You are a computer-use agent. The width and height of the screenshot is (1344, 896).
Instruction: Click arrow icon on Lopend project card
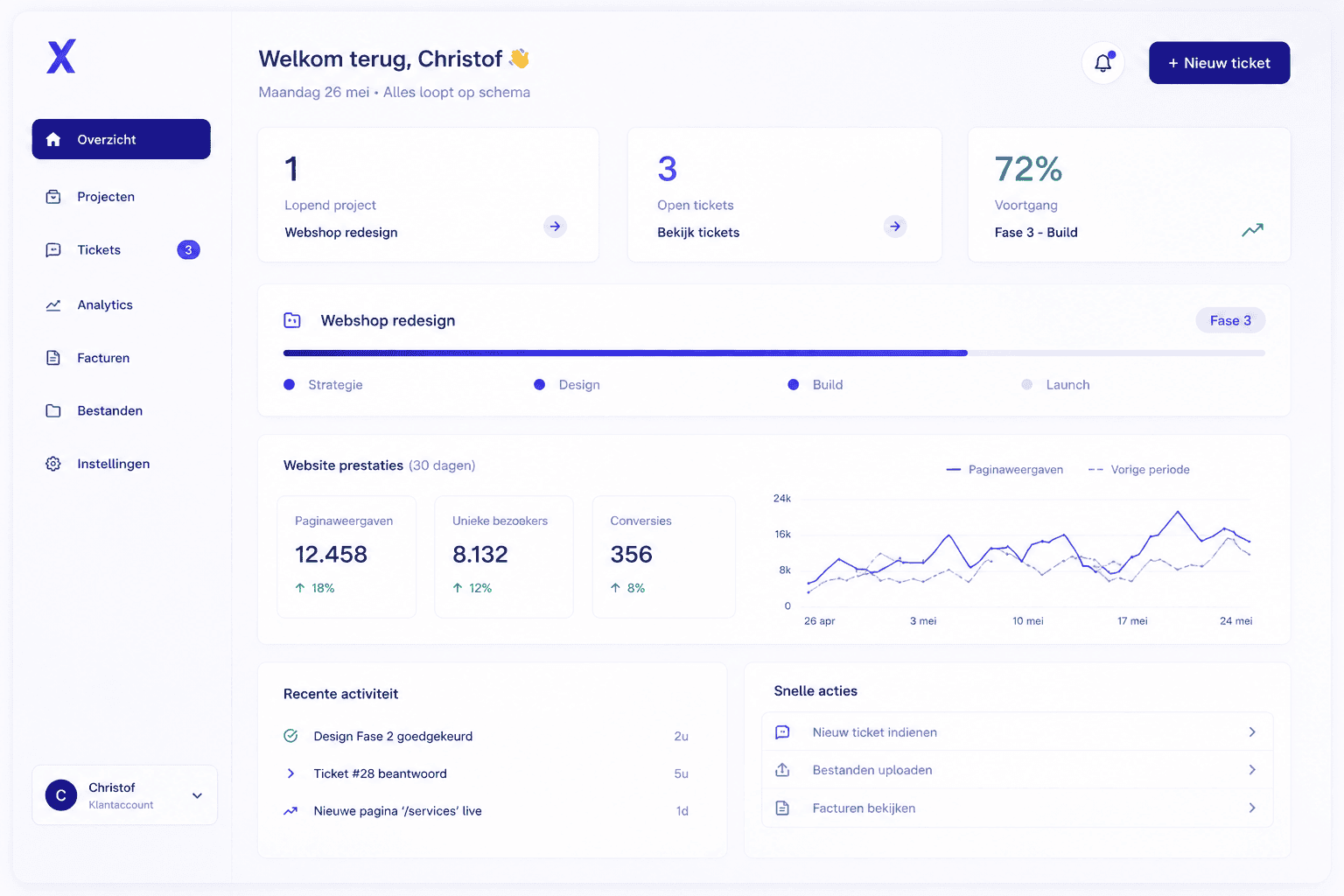click(555, 227)
